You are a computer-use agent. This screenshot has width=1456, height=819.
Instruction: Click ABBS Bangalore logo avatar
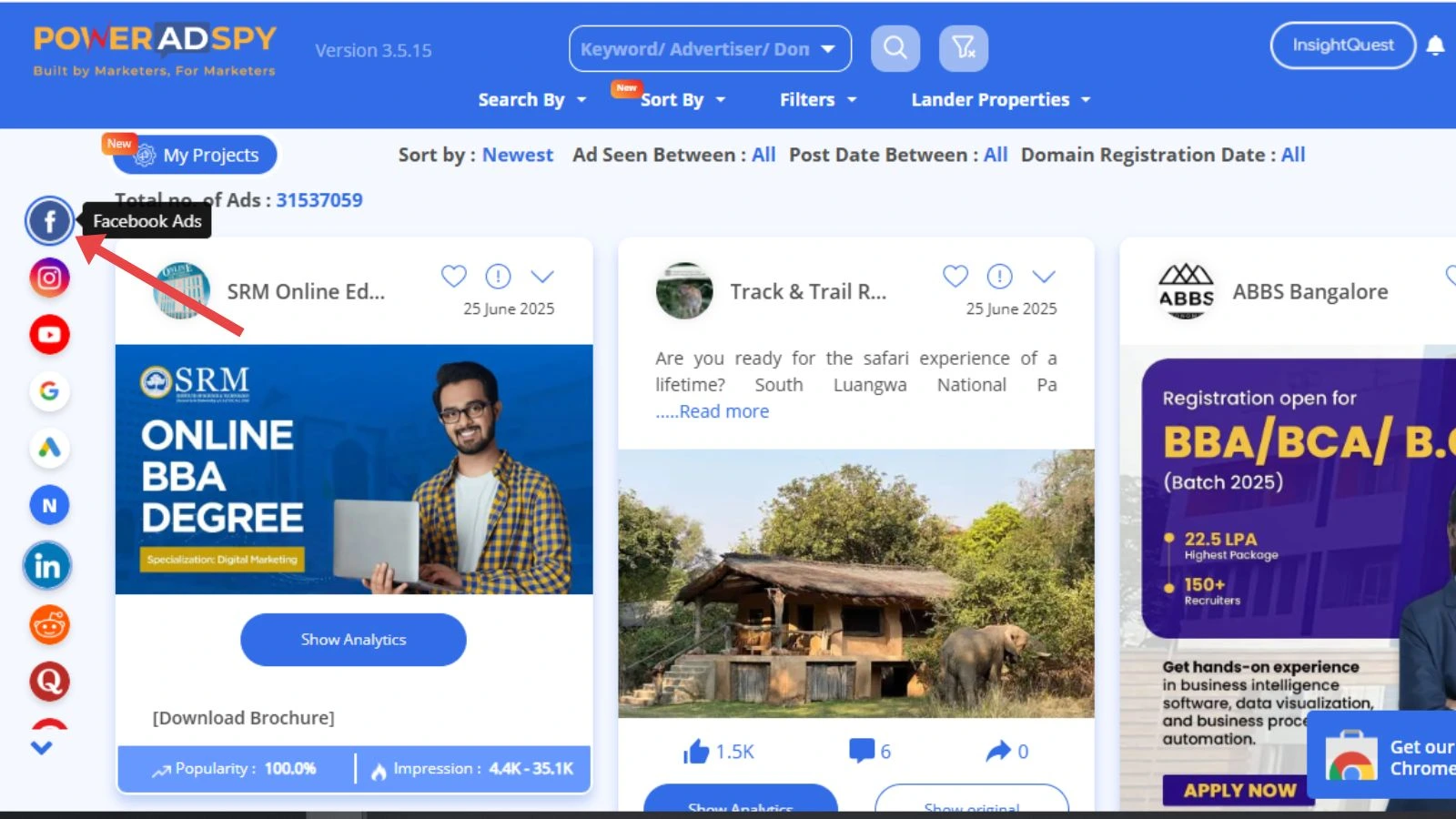[x=1186, y=291]
